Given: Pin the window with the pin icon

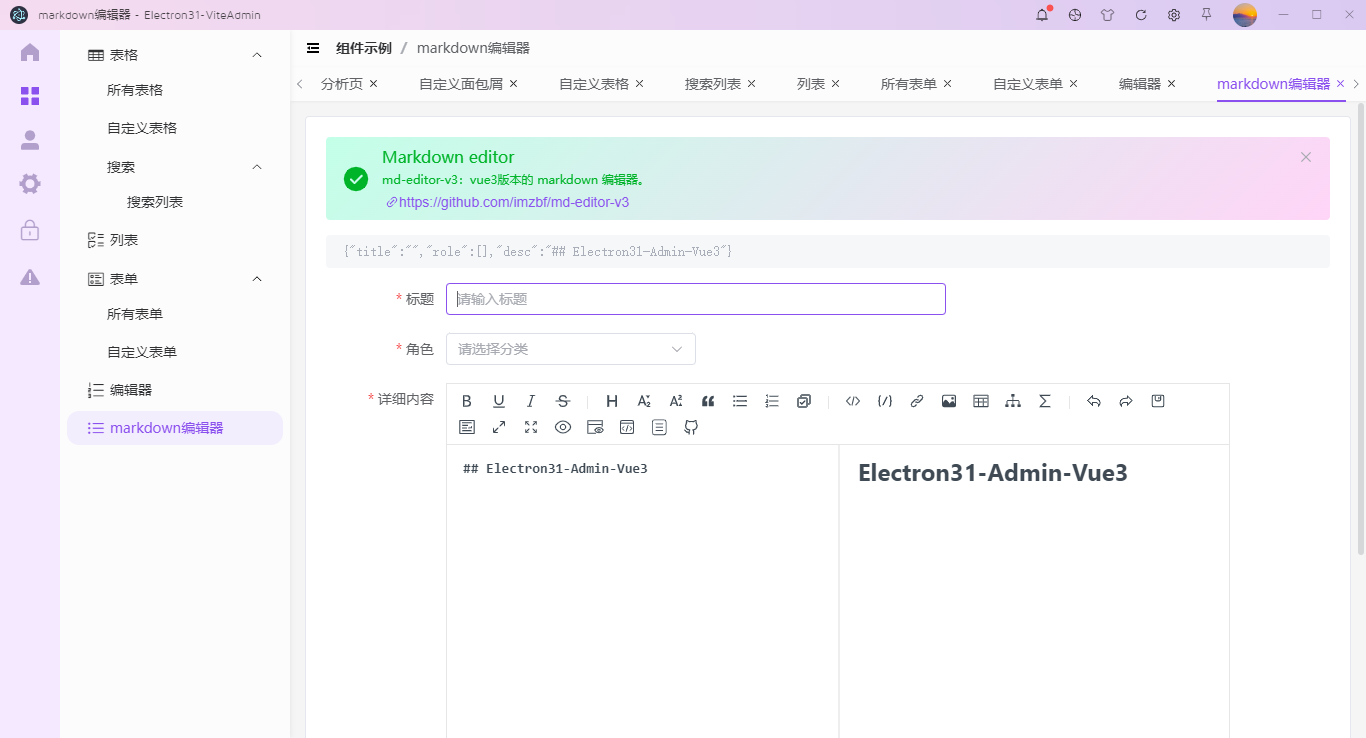Looking at the screenshot, I should point(1207,15).
